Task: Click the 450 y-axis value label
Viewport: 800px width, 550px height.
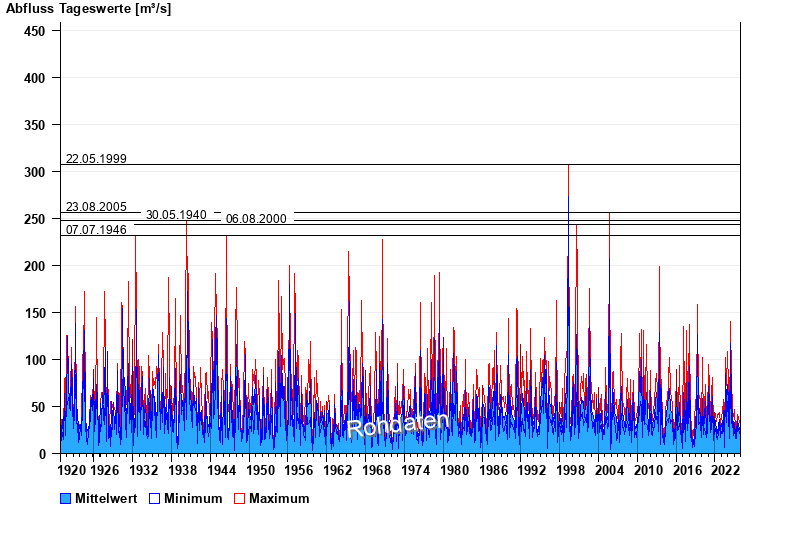Action: (x=35, y=31)
